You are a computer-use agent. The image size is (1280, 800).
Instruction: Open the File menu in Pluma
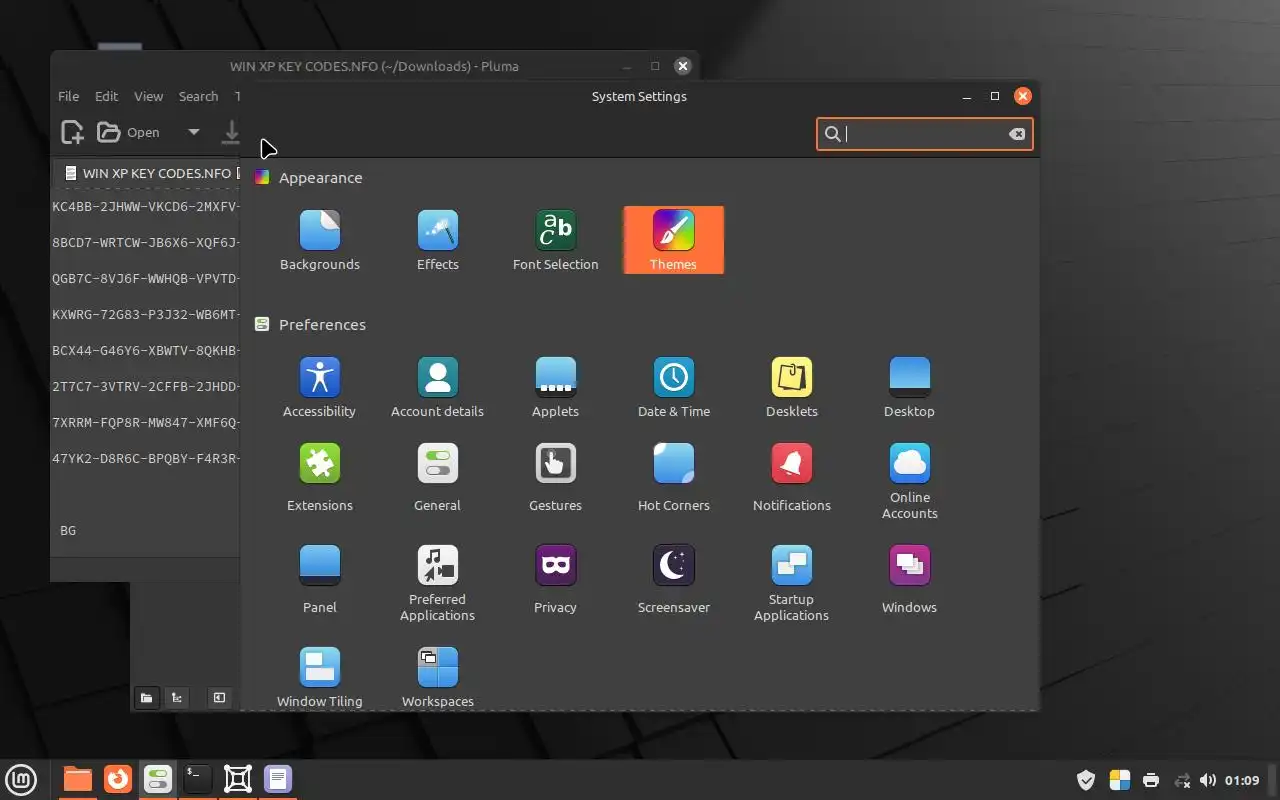[68, 97]
